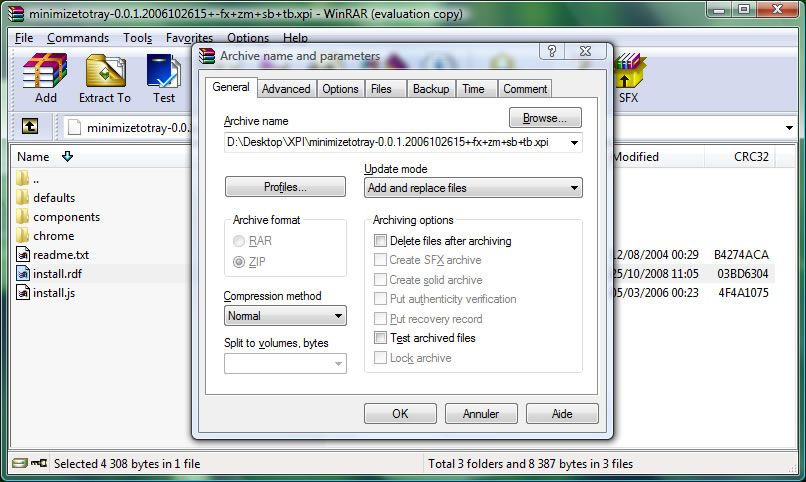Screen dimensions: 806x482
Task: Close the Archive name and parameters dialog
Action: click(x=585, y=51)
